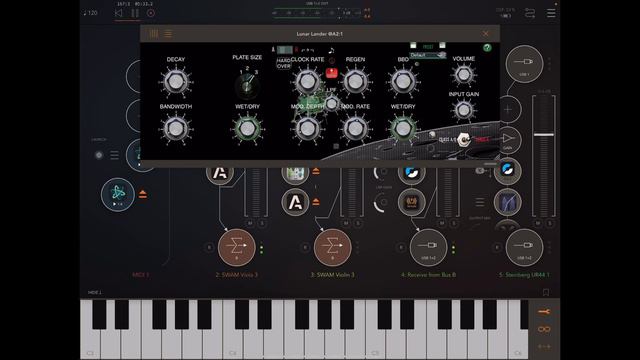Eject the green-thumbnail plugin in Violin channel

pos(316,171)
